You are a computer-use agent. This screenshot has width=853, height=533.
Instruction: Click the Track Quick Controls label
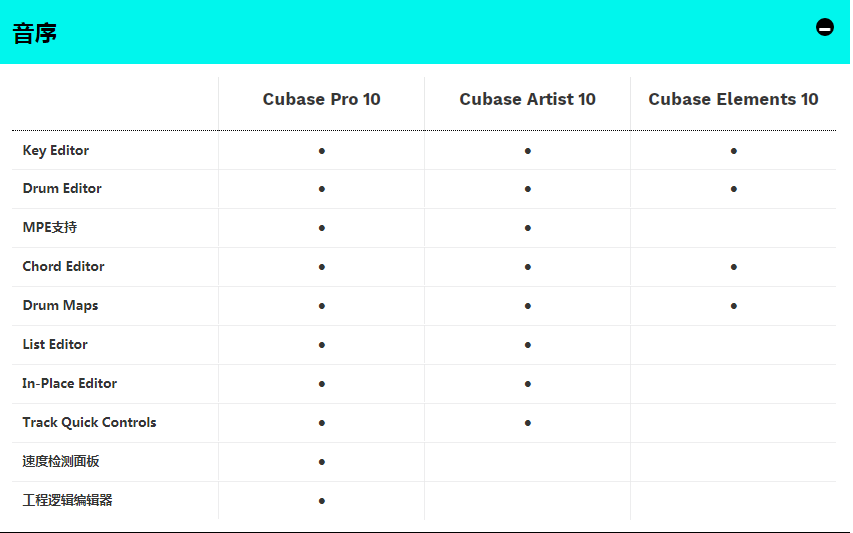(x=89, y=423)
